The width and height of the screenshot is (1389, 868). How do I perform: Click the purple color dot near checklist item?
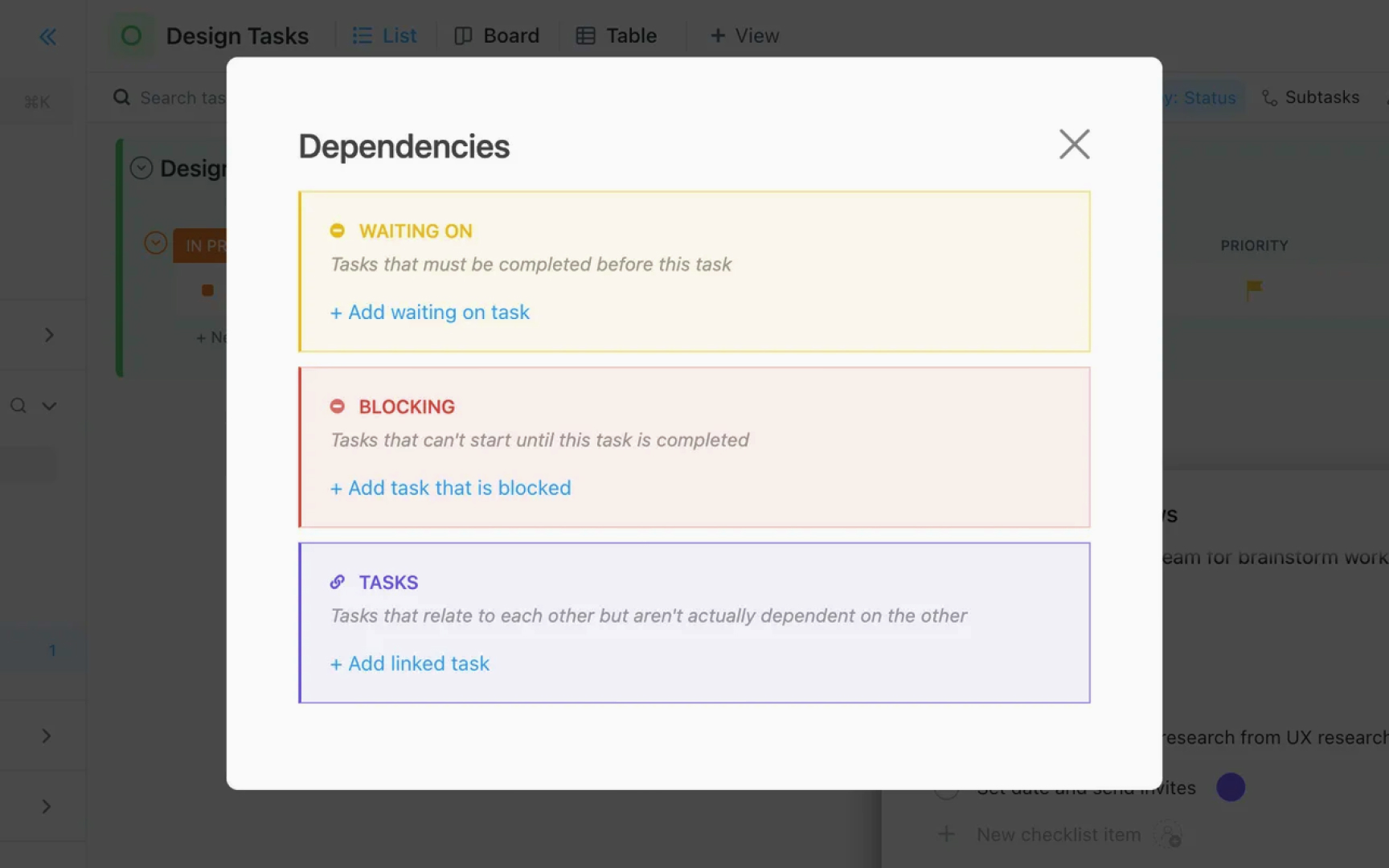pyautogui.click(x=1230, y=787)
